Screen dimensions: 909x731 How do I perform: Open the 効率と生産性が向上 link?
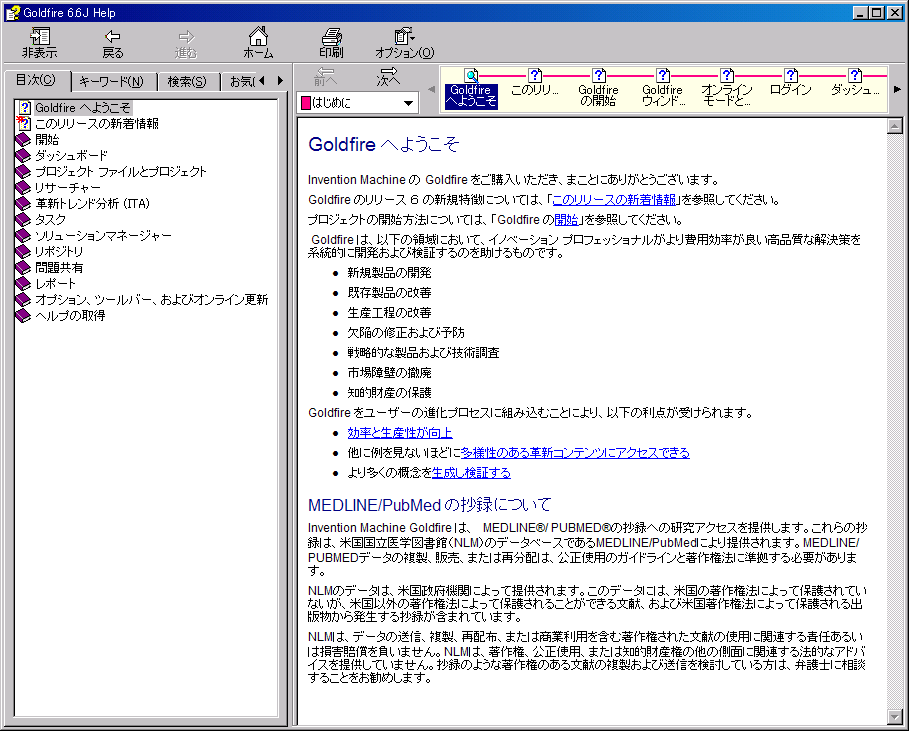tap(400, 433)
